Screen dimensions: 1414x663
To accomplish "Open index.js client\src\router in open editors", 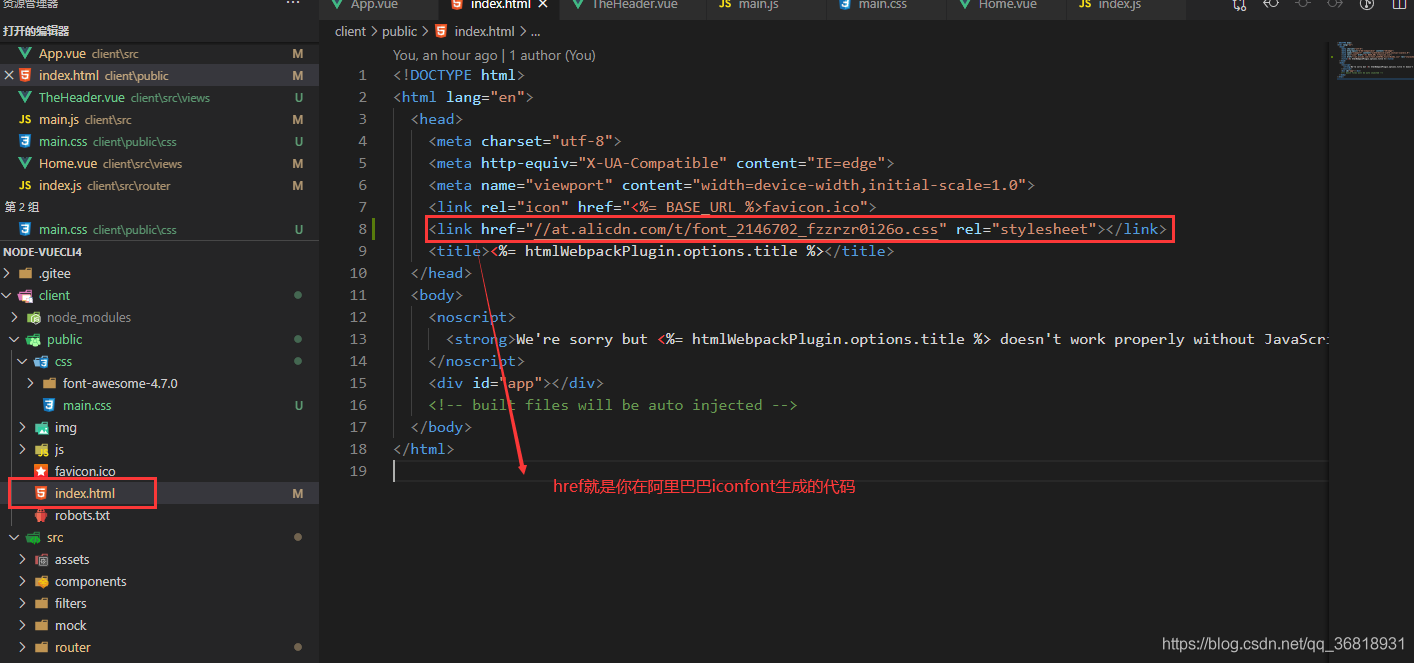I will click(x=160, y=185).
